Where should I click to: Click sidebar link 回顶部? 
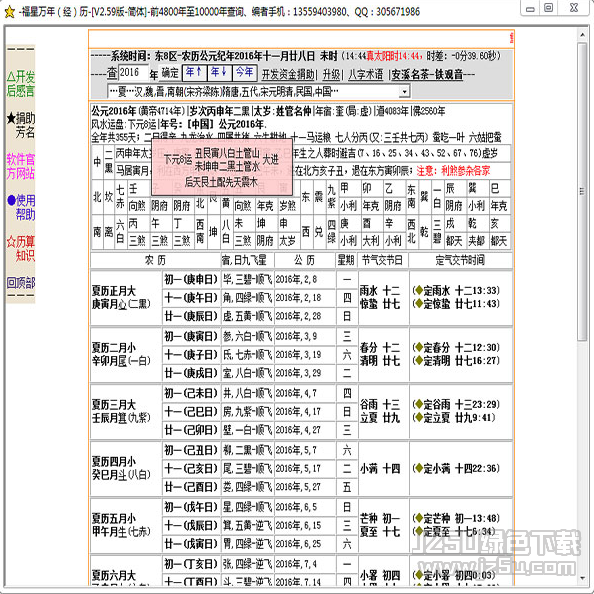click(21, 283)
